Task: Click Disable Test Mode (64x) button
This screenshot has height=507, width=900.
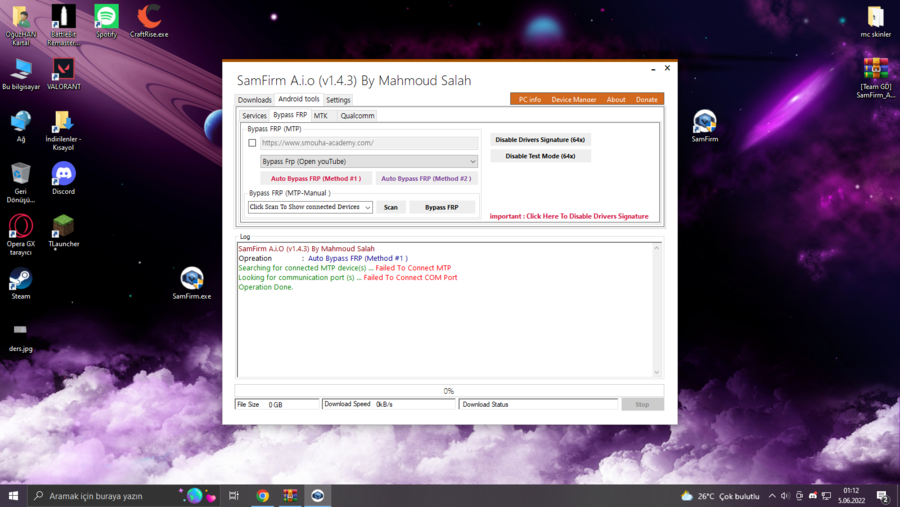Action: 540,156
